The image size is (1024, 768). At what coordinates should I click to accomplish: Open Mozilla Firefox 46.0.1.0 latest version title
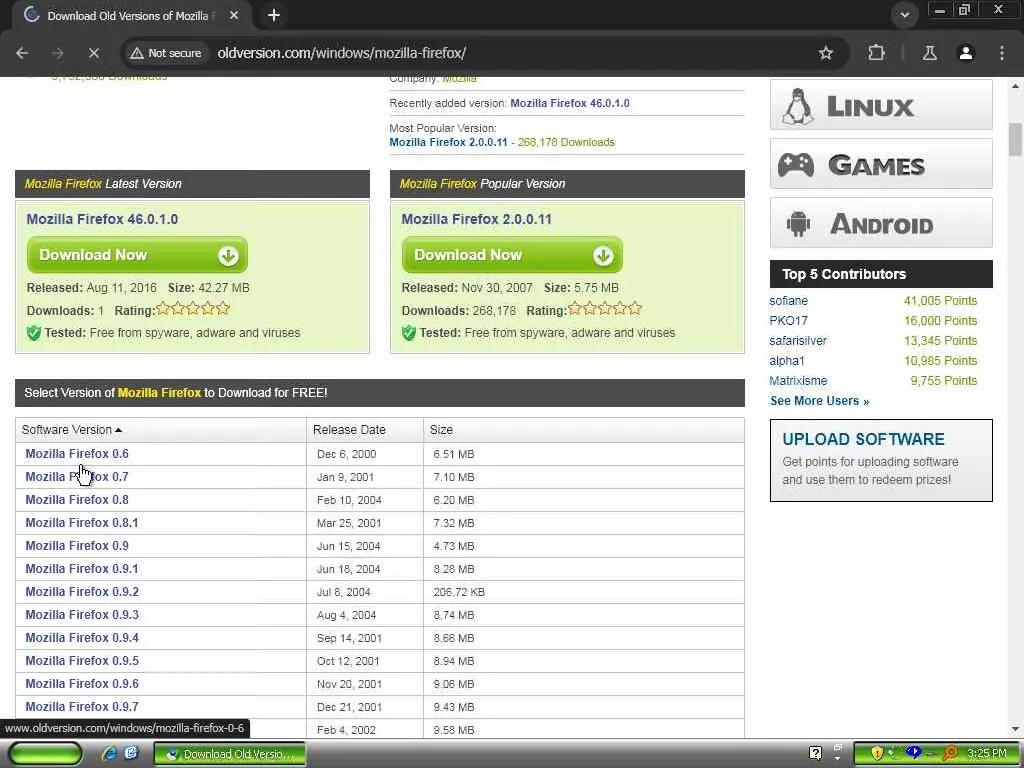[102, 219]
